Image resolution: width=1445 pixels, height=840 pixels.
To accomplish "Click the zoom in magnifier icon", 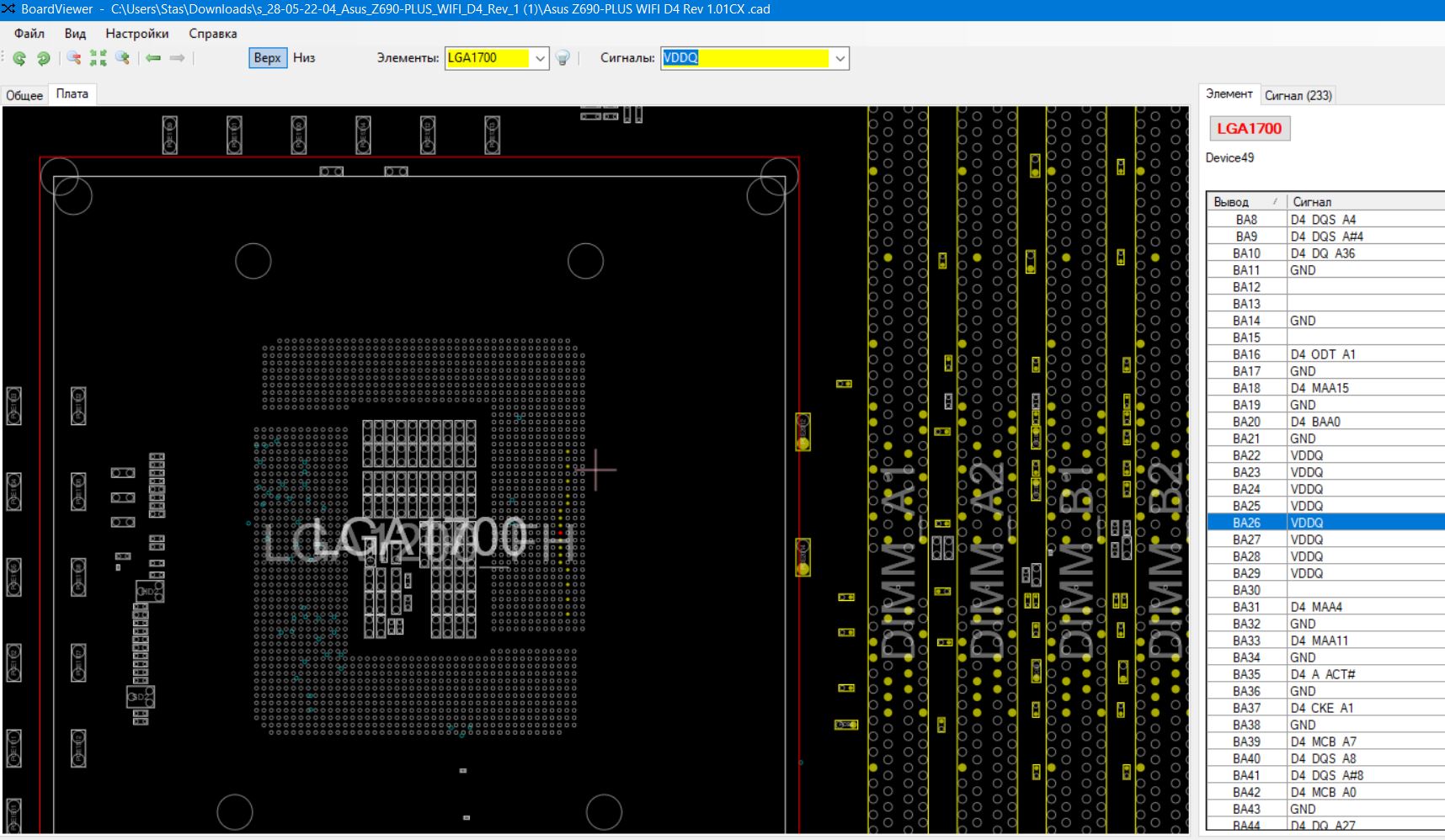I will click(x=123, y=58).
